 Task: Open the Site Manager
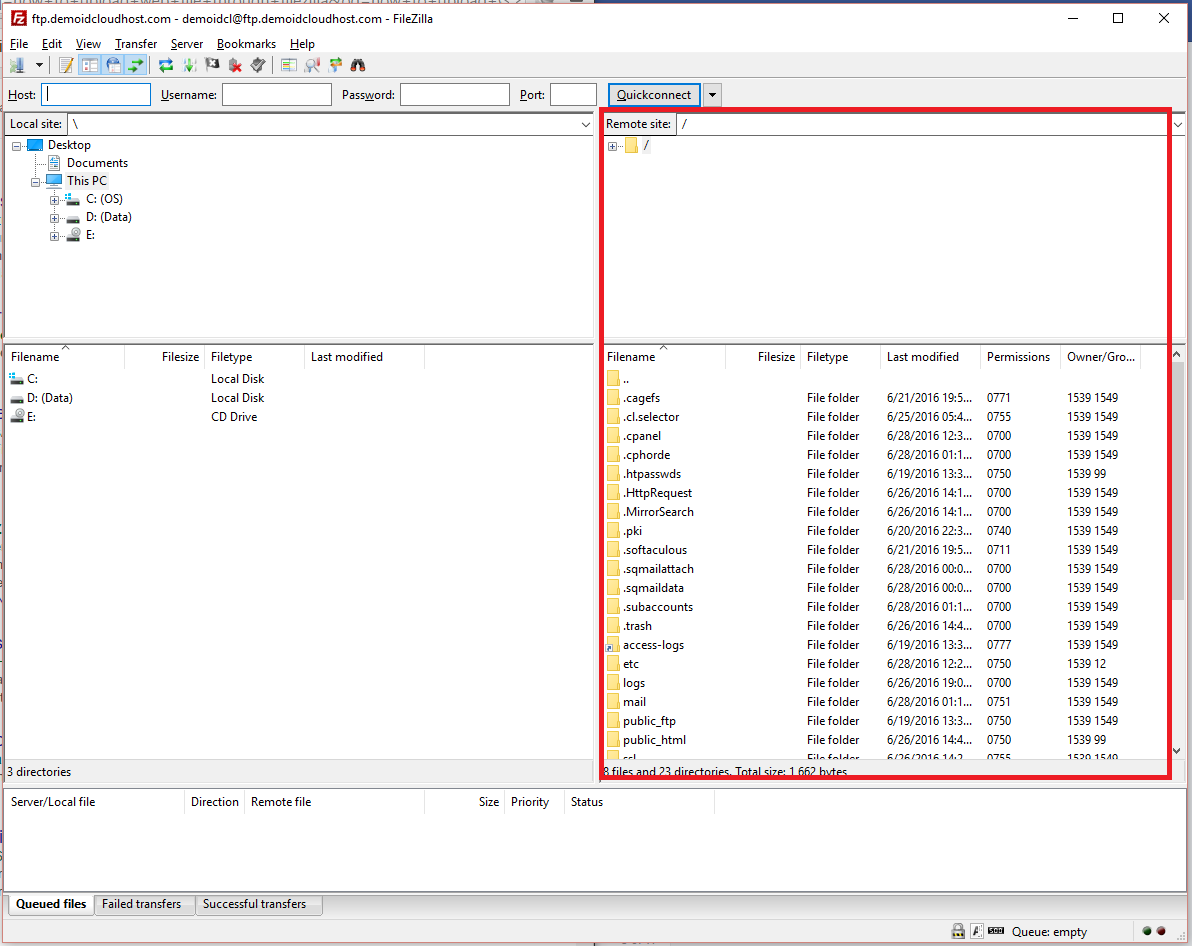pos(18,64)
